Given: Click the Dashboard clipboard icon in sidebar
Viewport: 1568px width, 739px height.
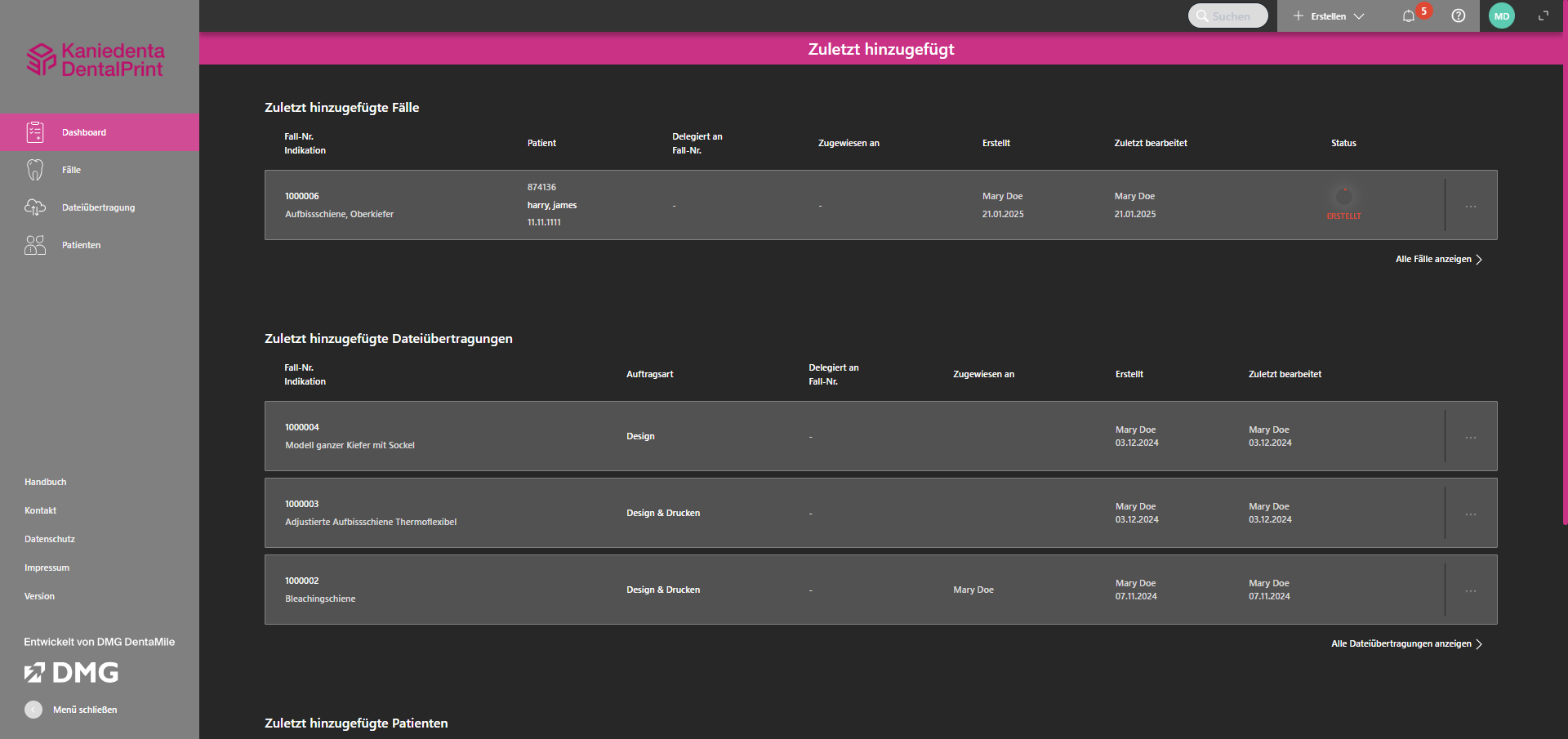Looking at the screenshot, I should coord(35,132).
